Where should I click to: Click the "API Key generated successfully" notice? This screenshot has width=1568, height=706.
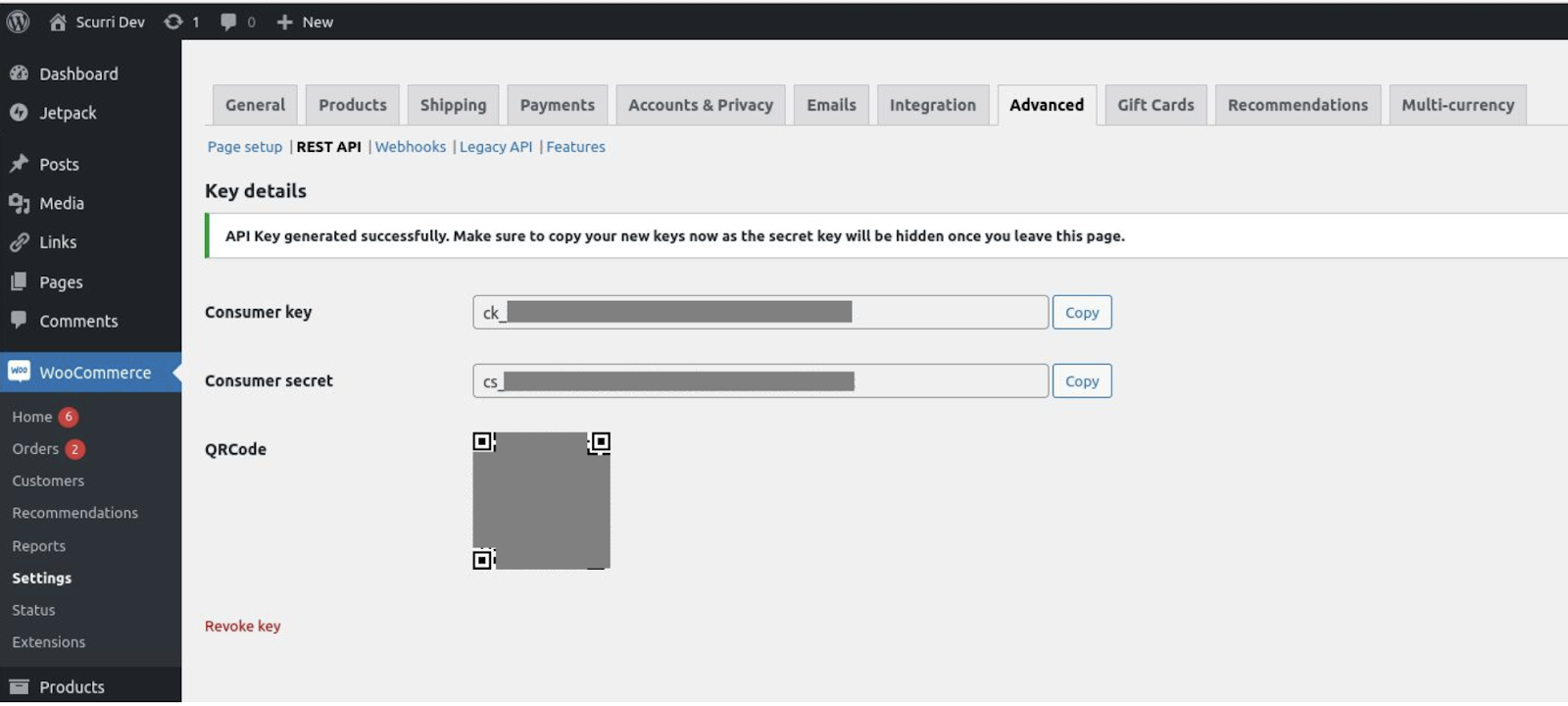click(886, 235)
